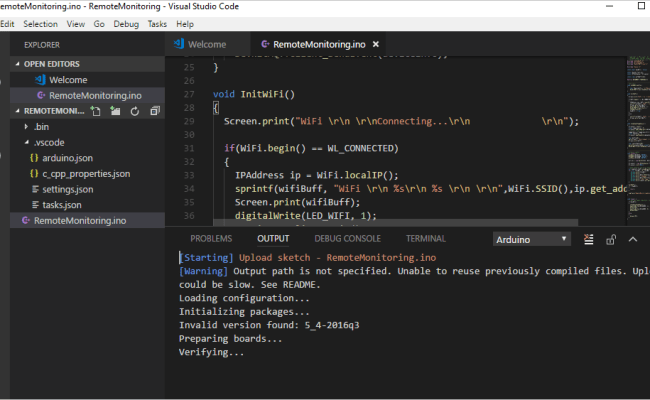
Task: Switch to the DEBUG CONSOLE tab
Action: click(x=347, y=239)
